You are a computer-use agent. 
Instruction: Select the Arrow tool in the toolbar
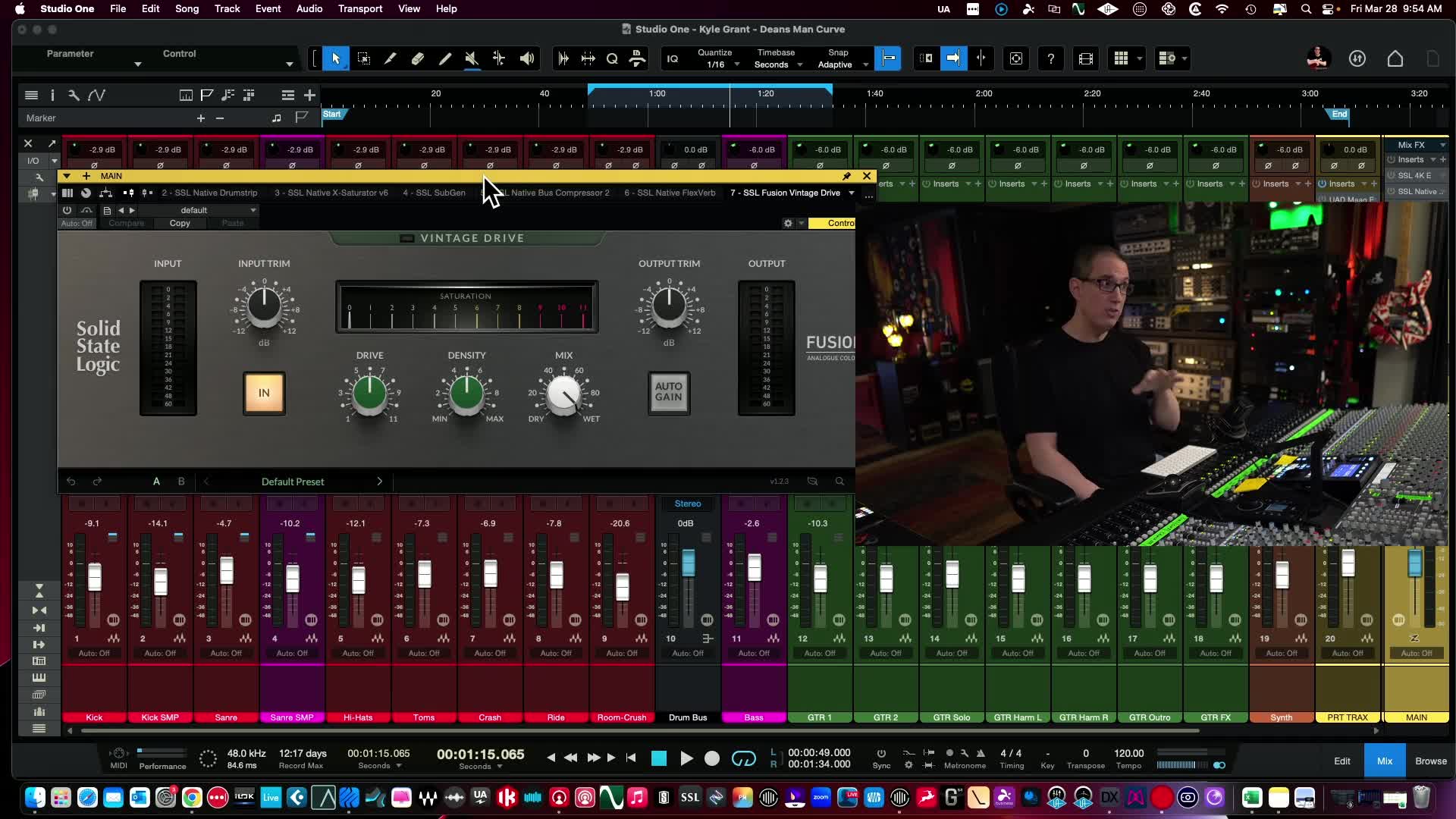point(336,58)
